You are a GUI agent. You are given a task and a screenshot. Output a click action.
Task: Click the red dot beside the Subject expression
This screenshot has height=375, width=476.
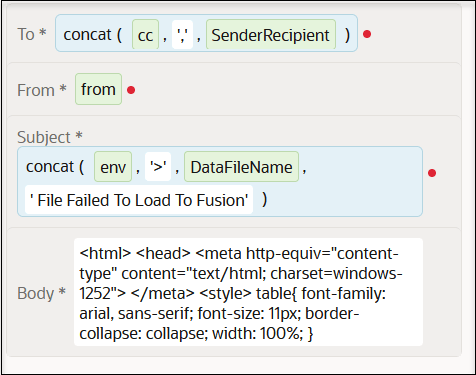click(432, 173)
